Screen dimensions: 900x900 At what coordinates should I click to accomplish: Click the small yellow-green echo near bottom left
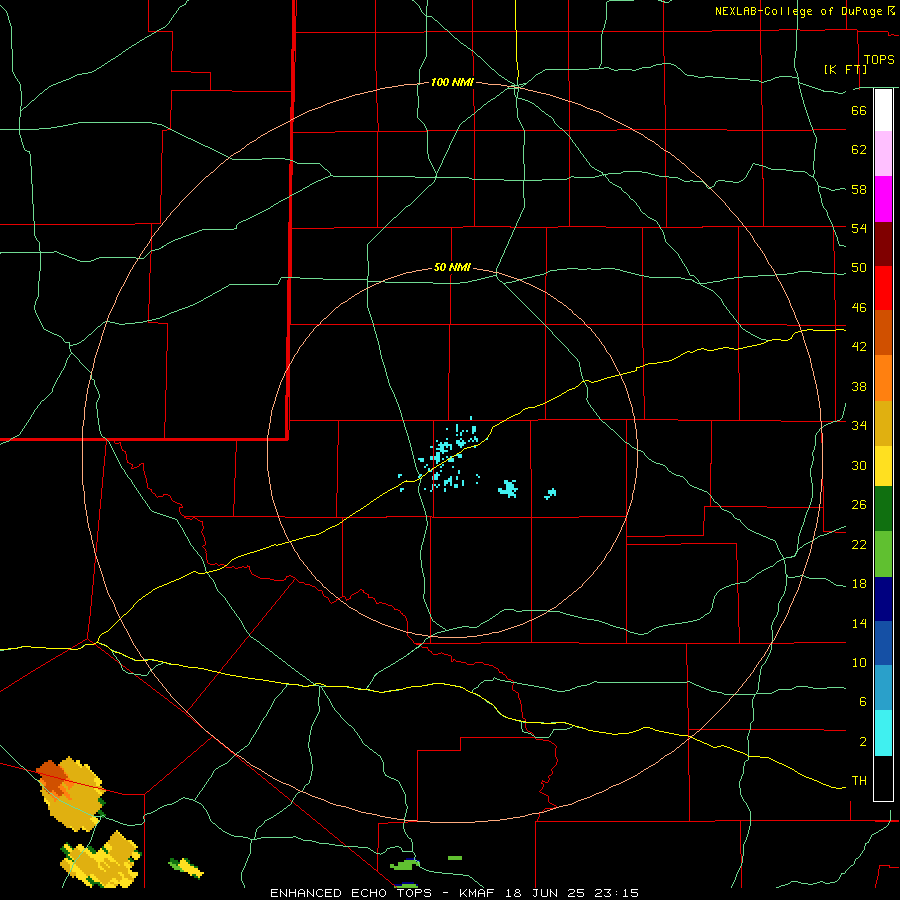tap(186, 867)
